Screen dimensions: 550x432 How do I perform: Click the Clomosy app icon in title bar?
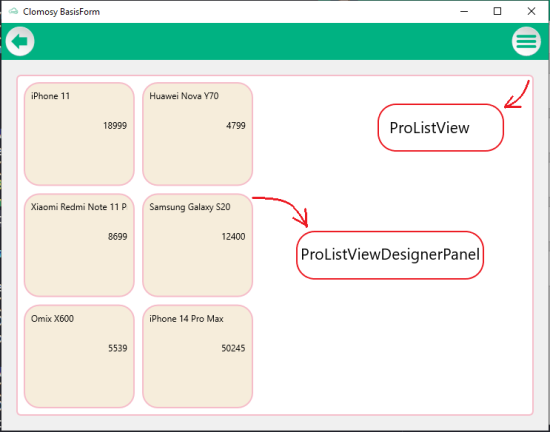click(x=13, y=12)
